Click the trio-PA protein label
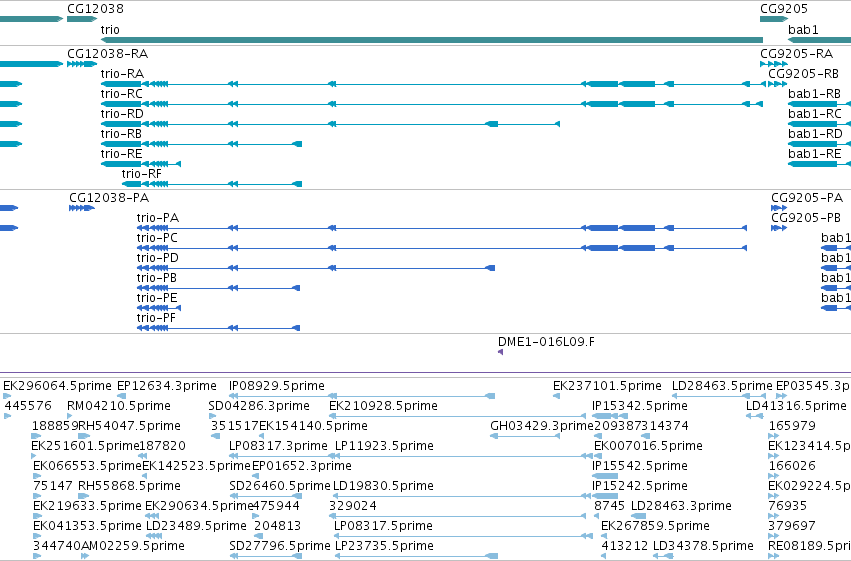Screen dimensions: 851x561 pos(158,218)
